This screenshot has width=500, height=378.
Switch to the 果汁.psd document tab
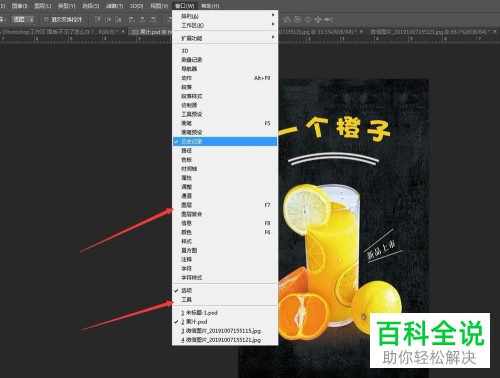point(150,32)
